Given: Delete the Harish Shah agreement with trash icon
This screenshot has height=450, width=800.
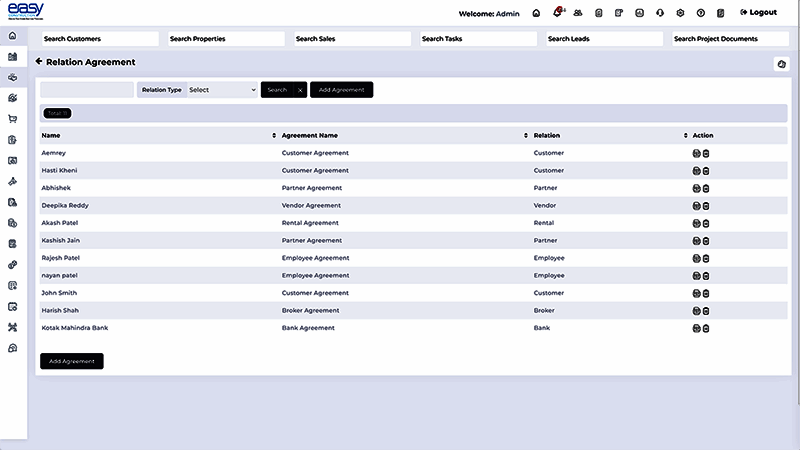Looking at the screenshot, I should (x=706, y=311).
